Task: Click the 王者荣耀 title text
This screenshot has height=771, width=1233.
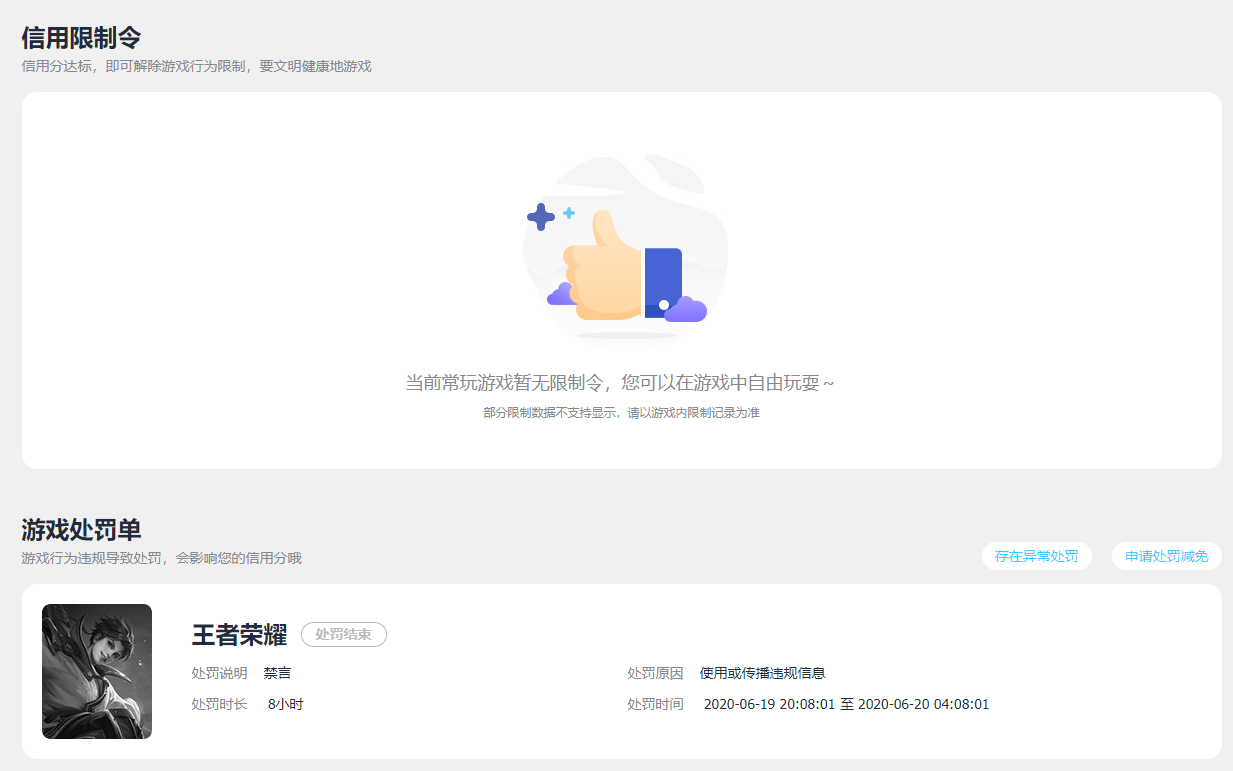Action: [x=239, y=635]
